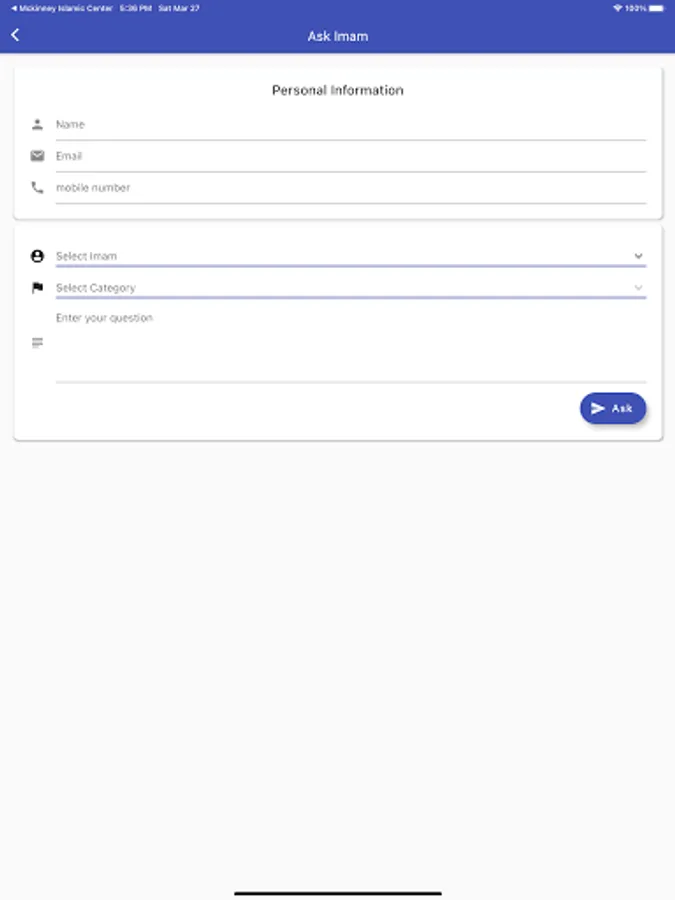Tap the Wi-Fi icon in status bar
Viewport: 675px width, 900px height.
[x=617, y=8]
